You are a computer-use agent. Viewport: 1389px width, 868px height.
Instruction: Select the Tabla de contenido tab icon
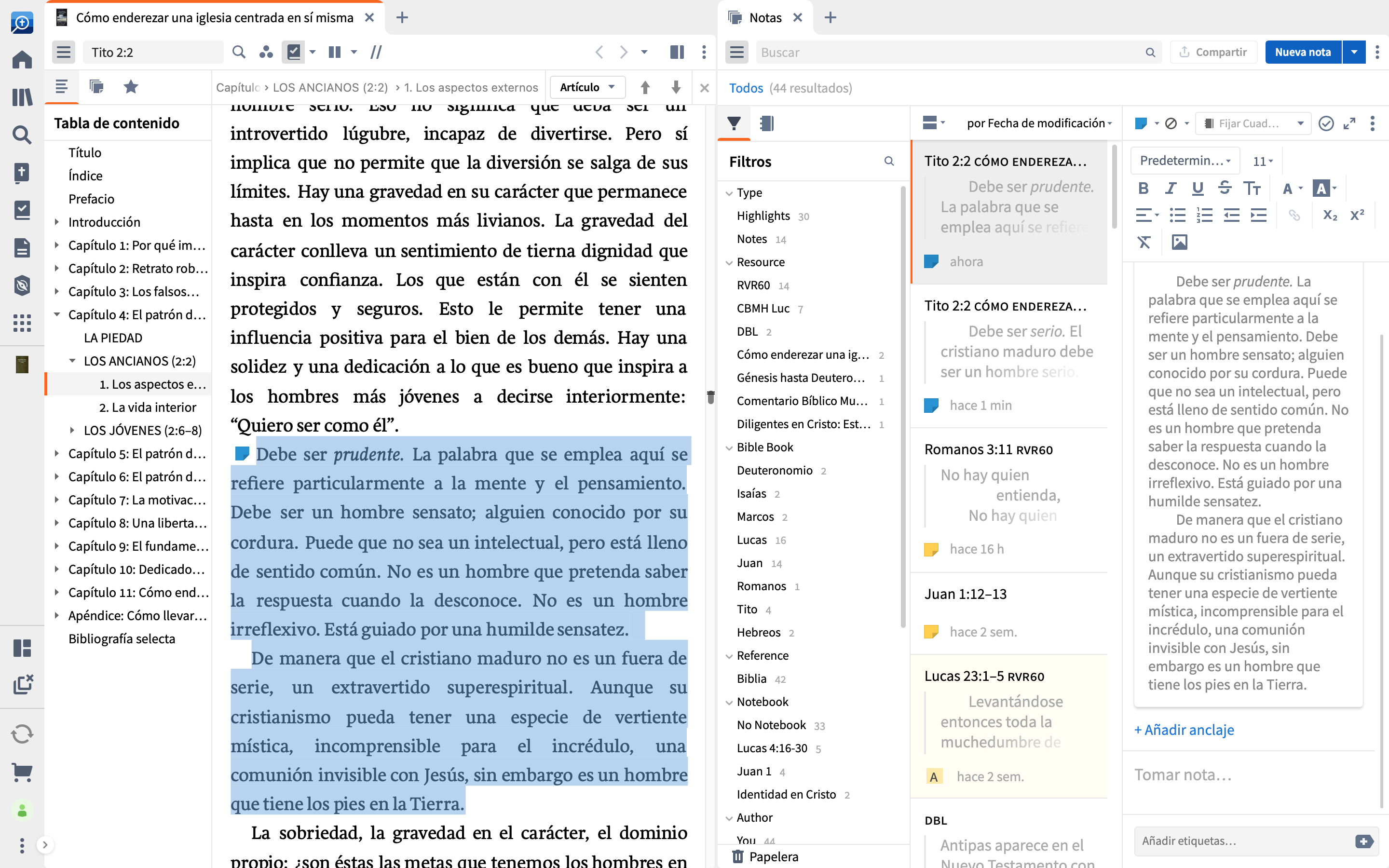point(61,87)
